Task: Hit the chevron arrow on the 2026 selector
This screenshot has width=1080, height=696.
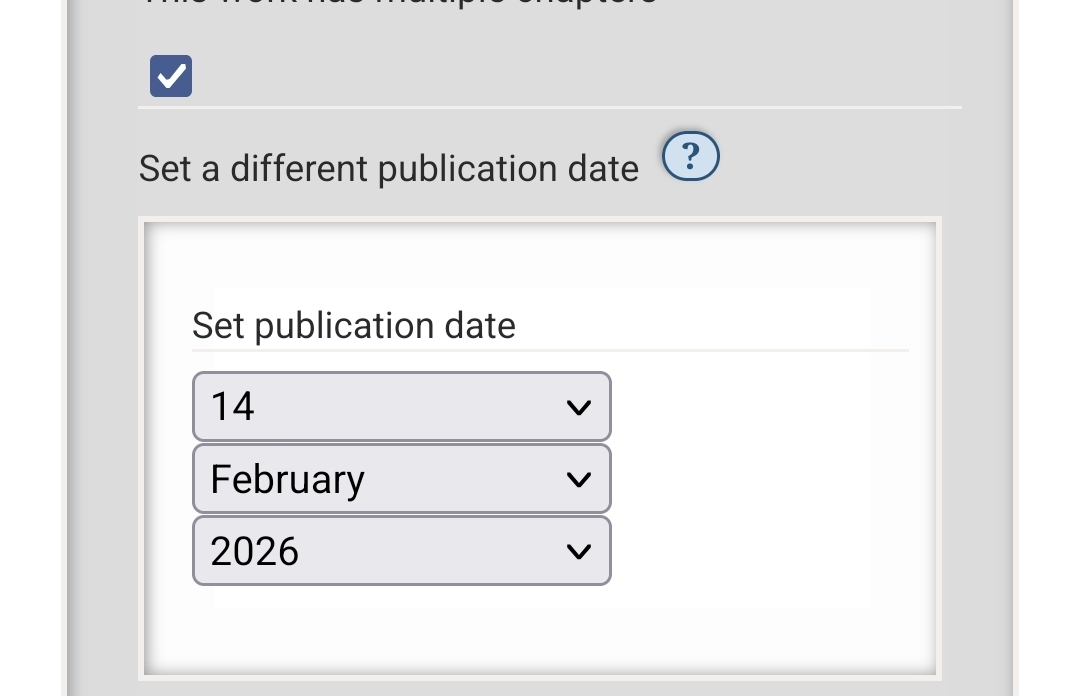Action: [x=578, y=551]
